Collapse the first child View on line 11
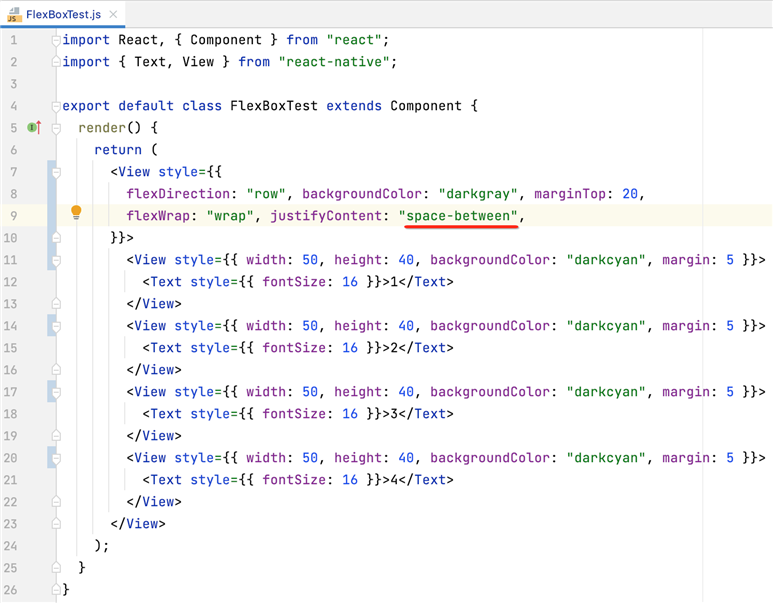The image size is (773, 603). [x=57, y=260]
